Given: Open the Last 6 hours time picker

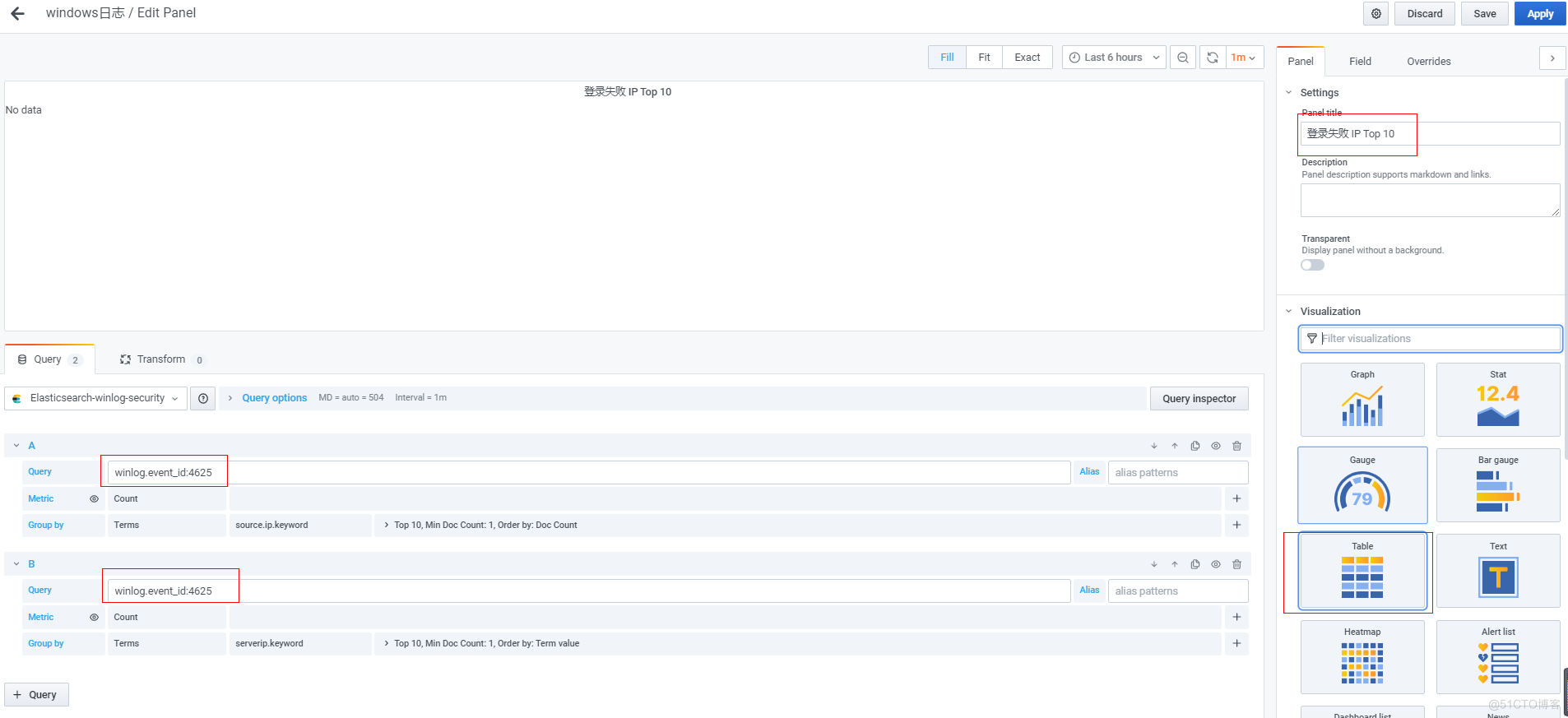Looking at the screenshot, I should point(1114,58).
